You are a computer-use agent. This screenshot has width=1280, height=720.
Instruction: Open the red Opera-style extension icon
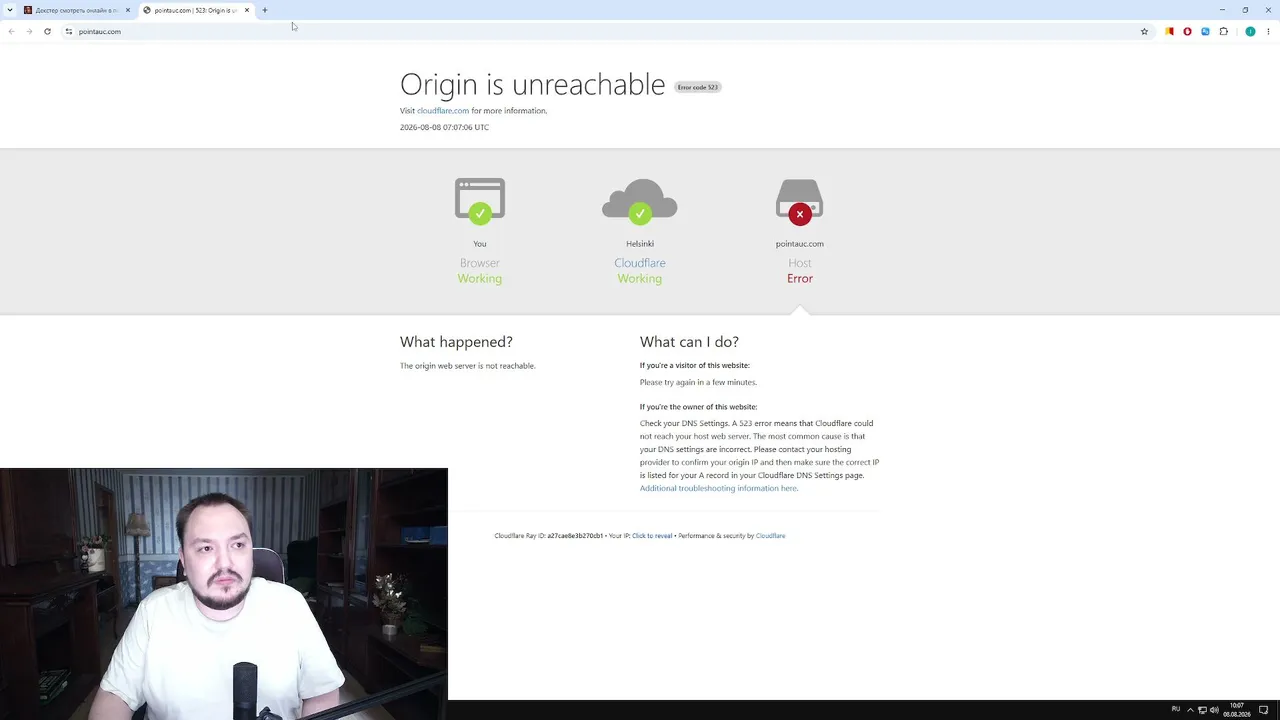point(1187,31)
